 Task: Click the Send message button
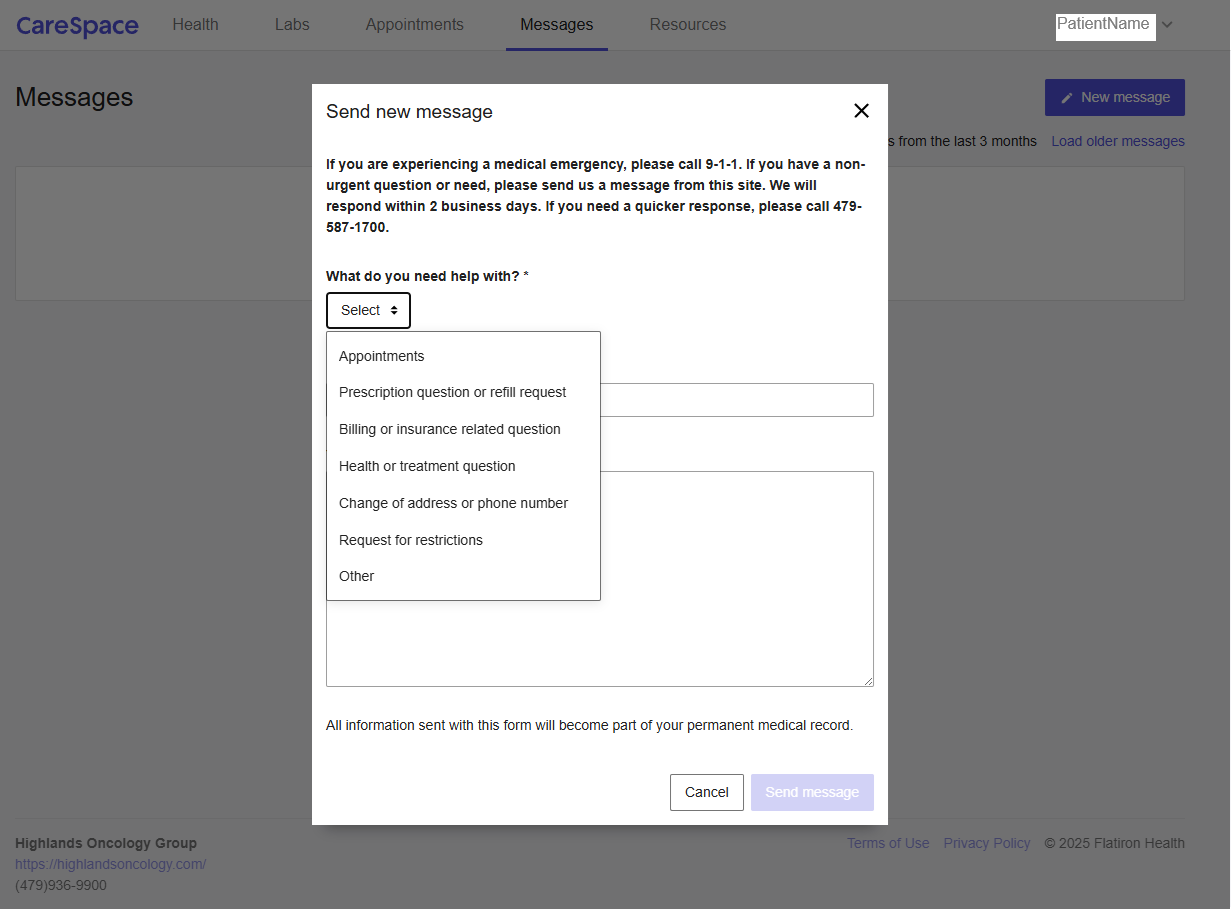[x=812, y=792]
